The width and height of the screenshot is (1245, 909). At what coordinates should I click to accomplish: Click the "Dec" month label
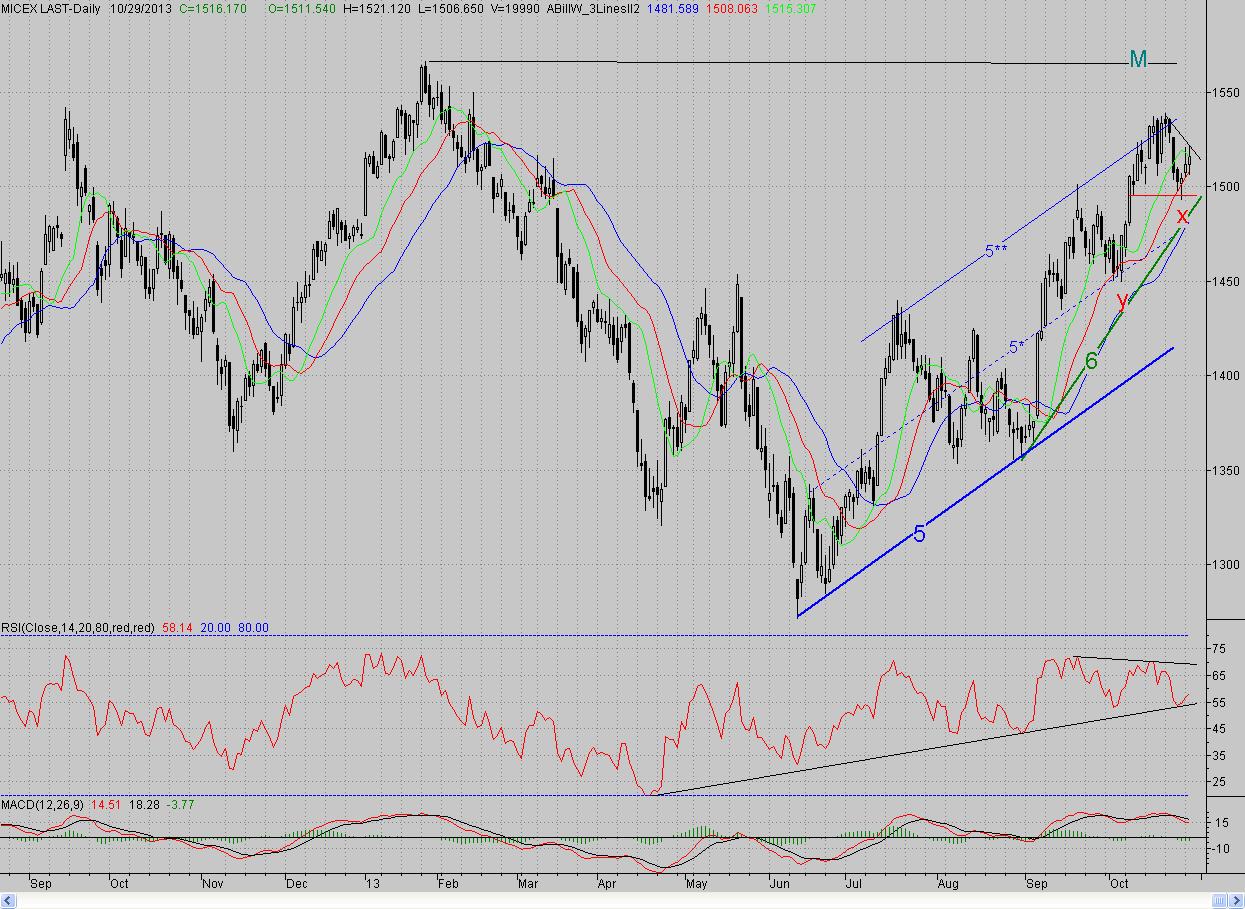point(295,884)
